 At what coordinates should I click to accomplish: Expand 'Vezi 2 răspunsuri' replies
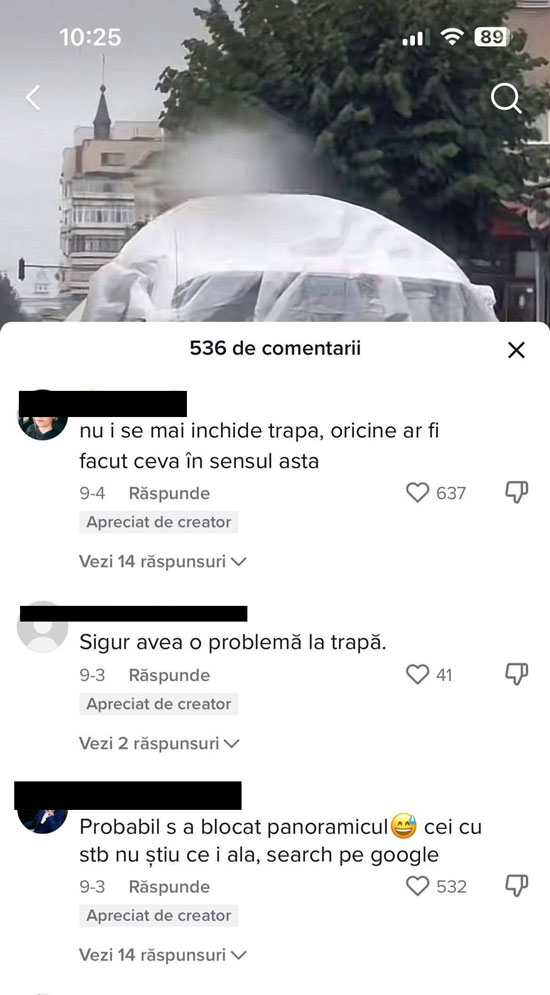tap(159, 743)
